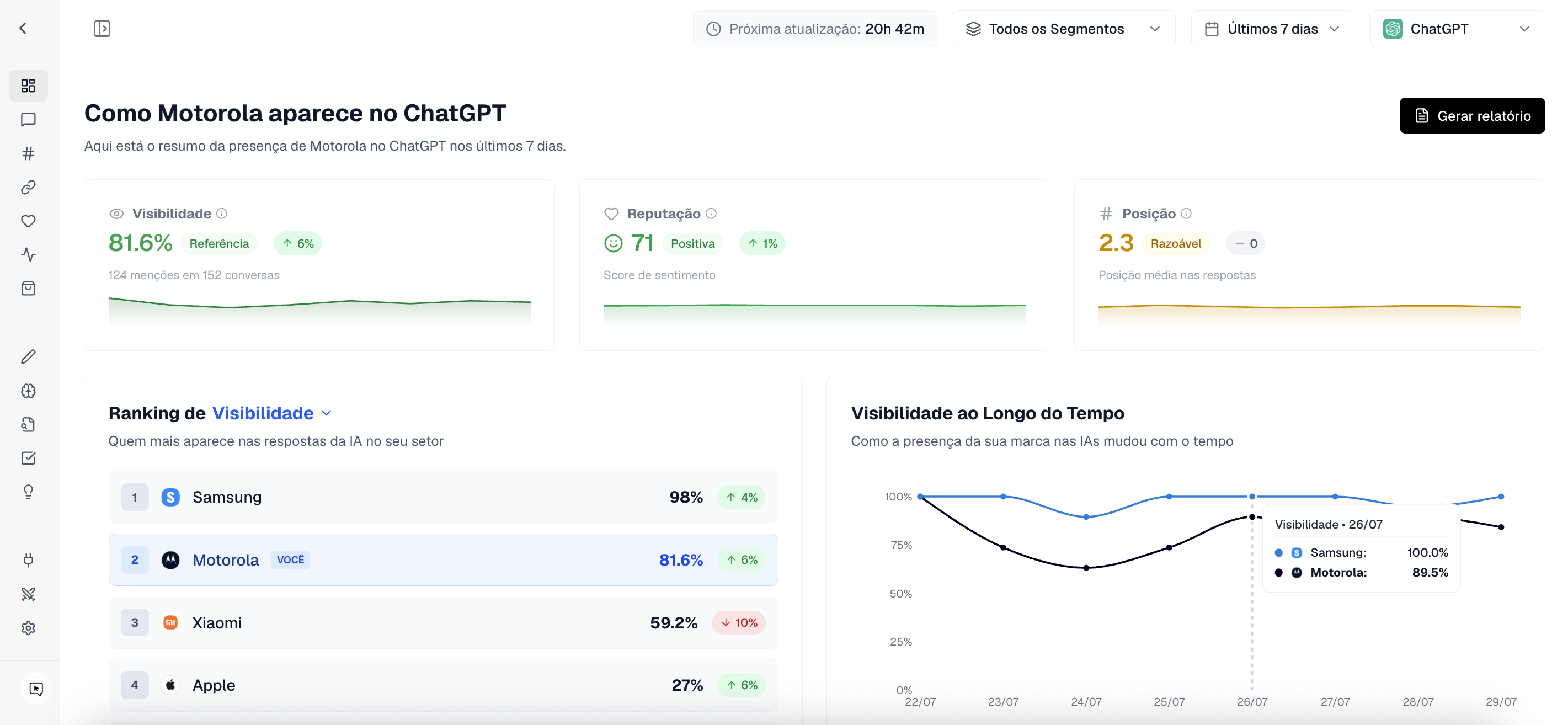
Task: Click the Xiaomi 10% decrease badge
Action: [739, 623]
